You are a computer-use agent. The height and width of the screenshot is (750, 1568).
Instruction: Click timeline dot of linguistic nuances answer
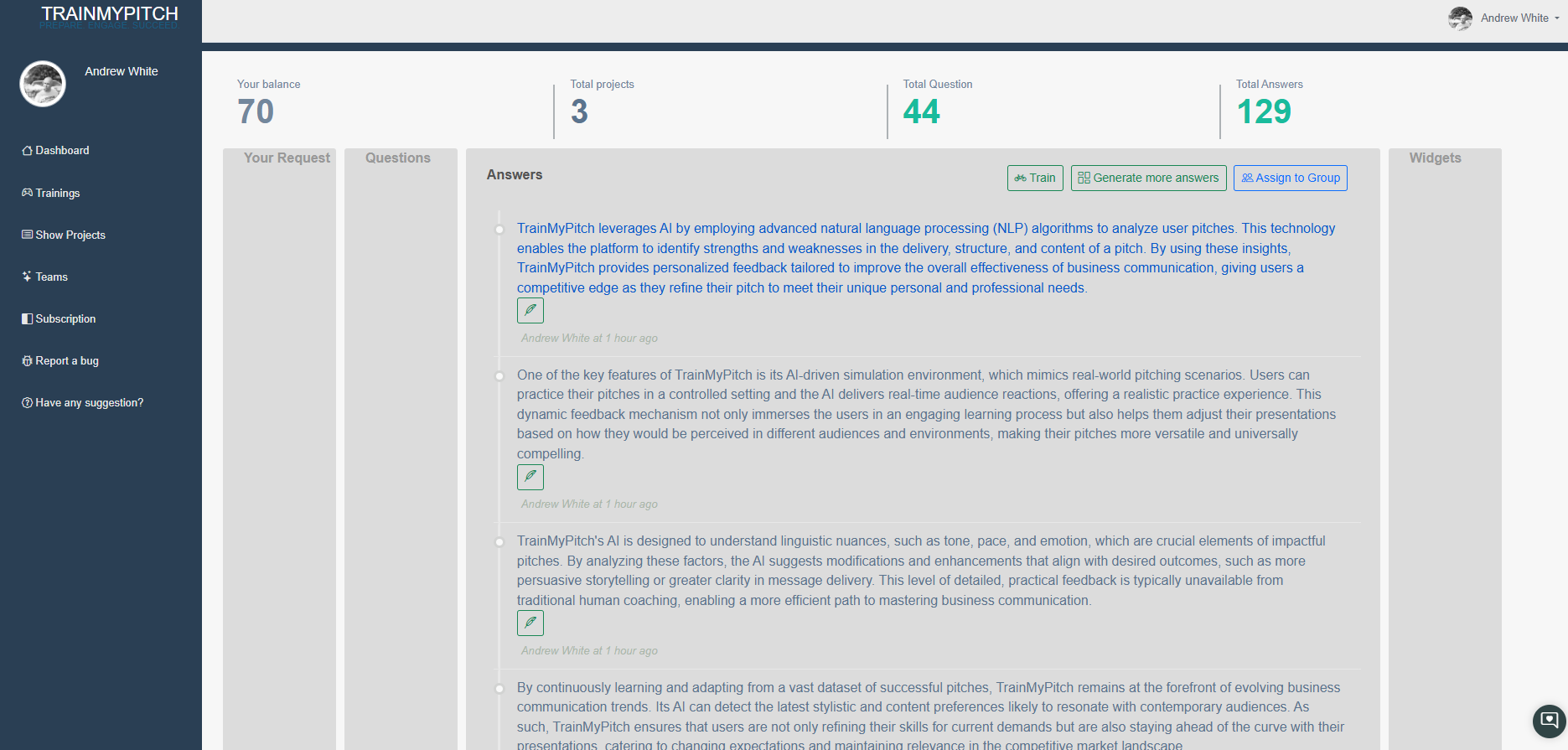click(x=499, y=542)
